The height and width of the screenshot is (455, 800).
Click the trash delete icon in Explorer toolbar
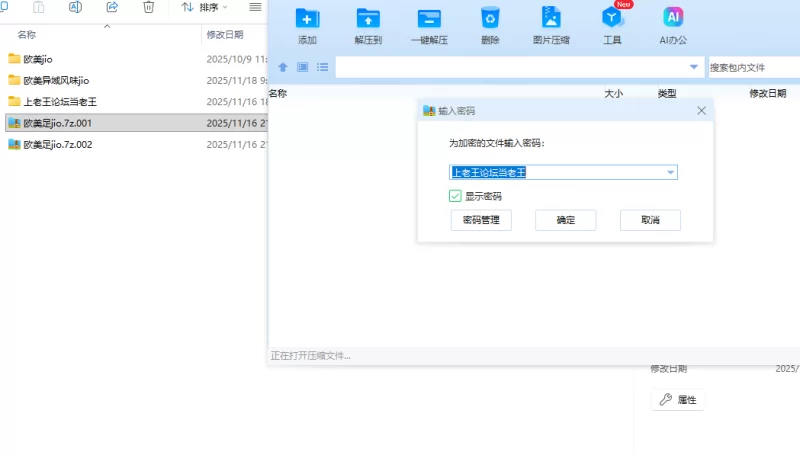148,7
